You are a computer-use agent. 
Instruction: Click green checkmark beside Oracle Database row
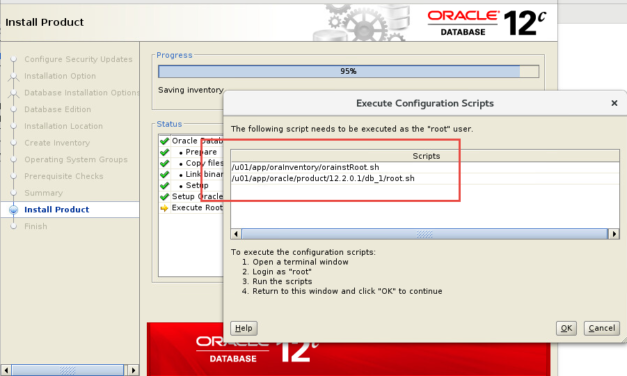click(164, 141)
